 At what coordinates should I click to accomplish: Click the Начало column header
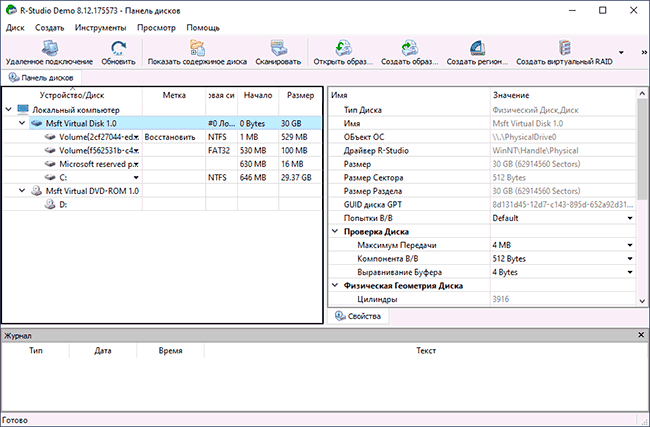(x=258, y=95)
